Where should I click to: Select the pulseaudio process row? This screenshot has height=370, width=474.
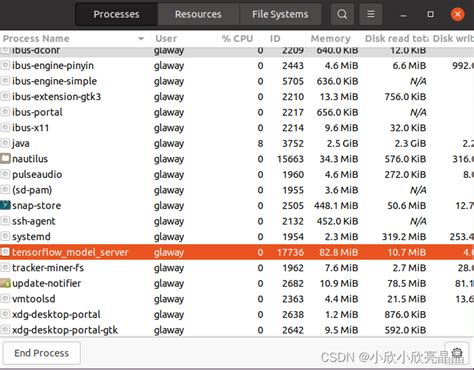pos(237,174)
